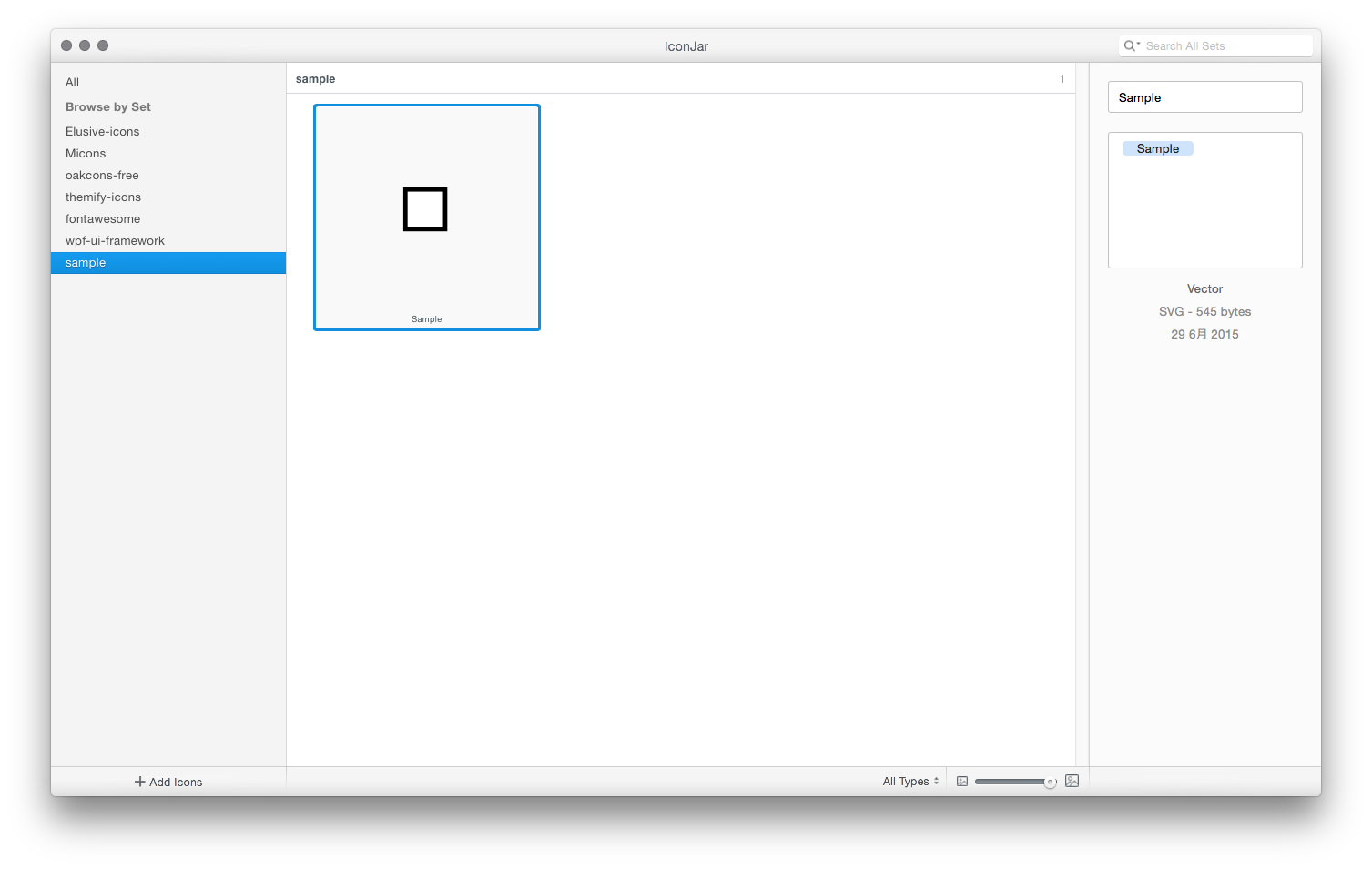Select the All item in sidebar

pyautogui.click(x=73, y=83)
